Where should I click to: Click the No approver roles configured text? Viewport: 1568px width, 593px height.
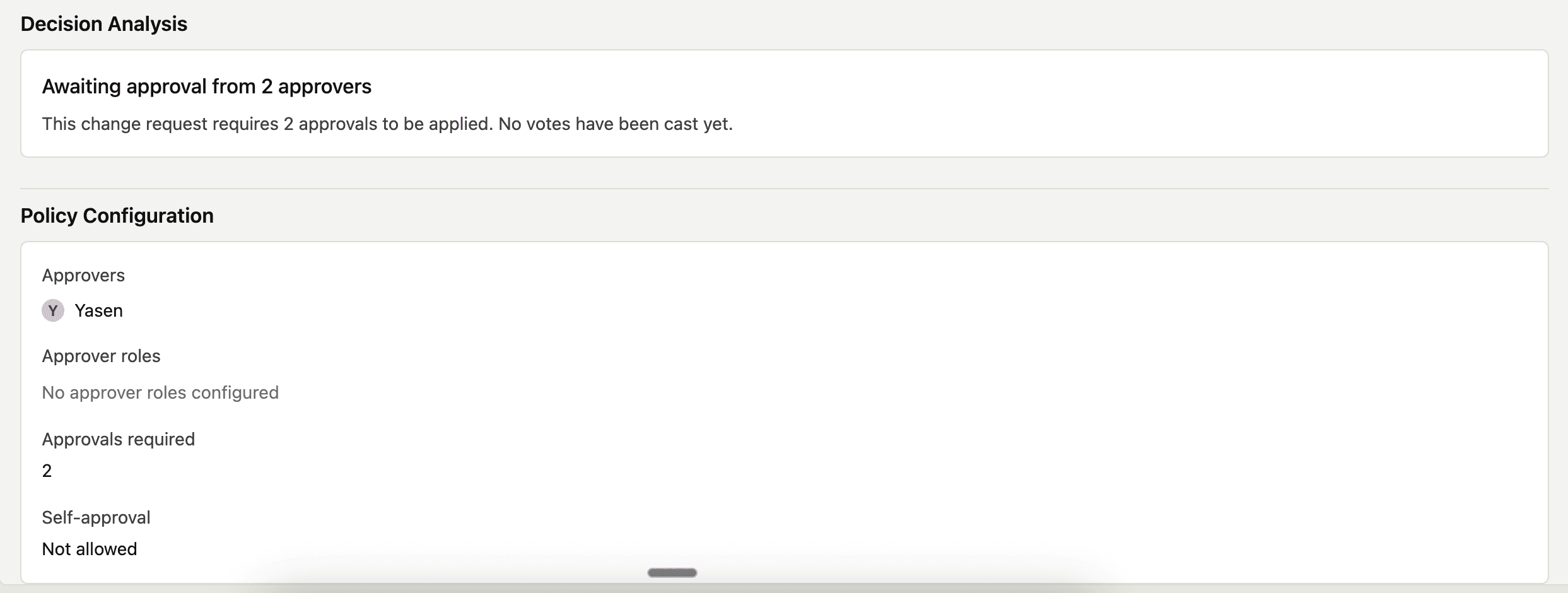pyautogui.click(x=160, y=392)
